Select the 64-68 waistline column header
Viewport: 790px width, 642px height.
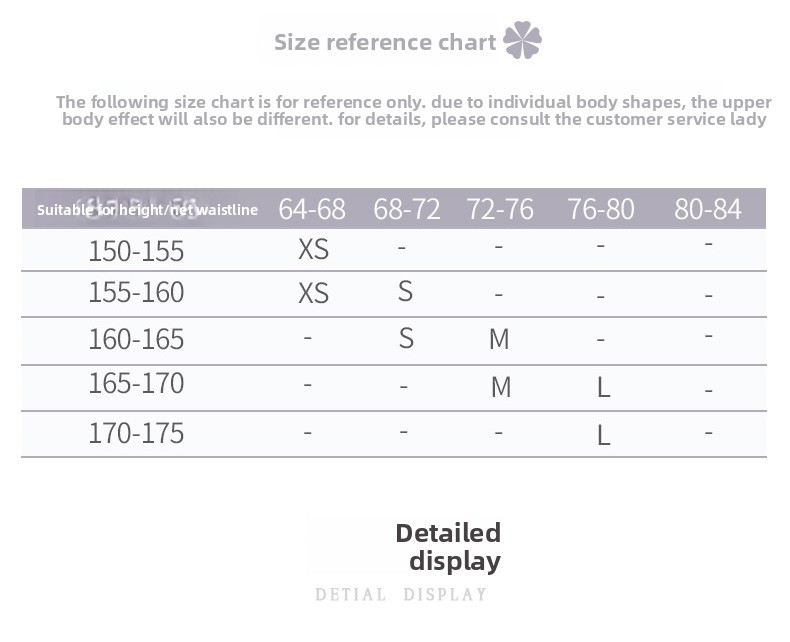pyautogui.click(x=312, y=209)
